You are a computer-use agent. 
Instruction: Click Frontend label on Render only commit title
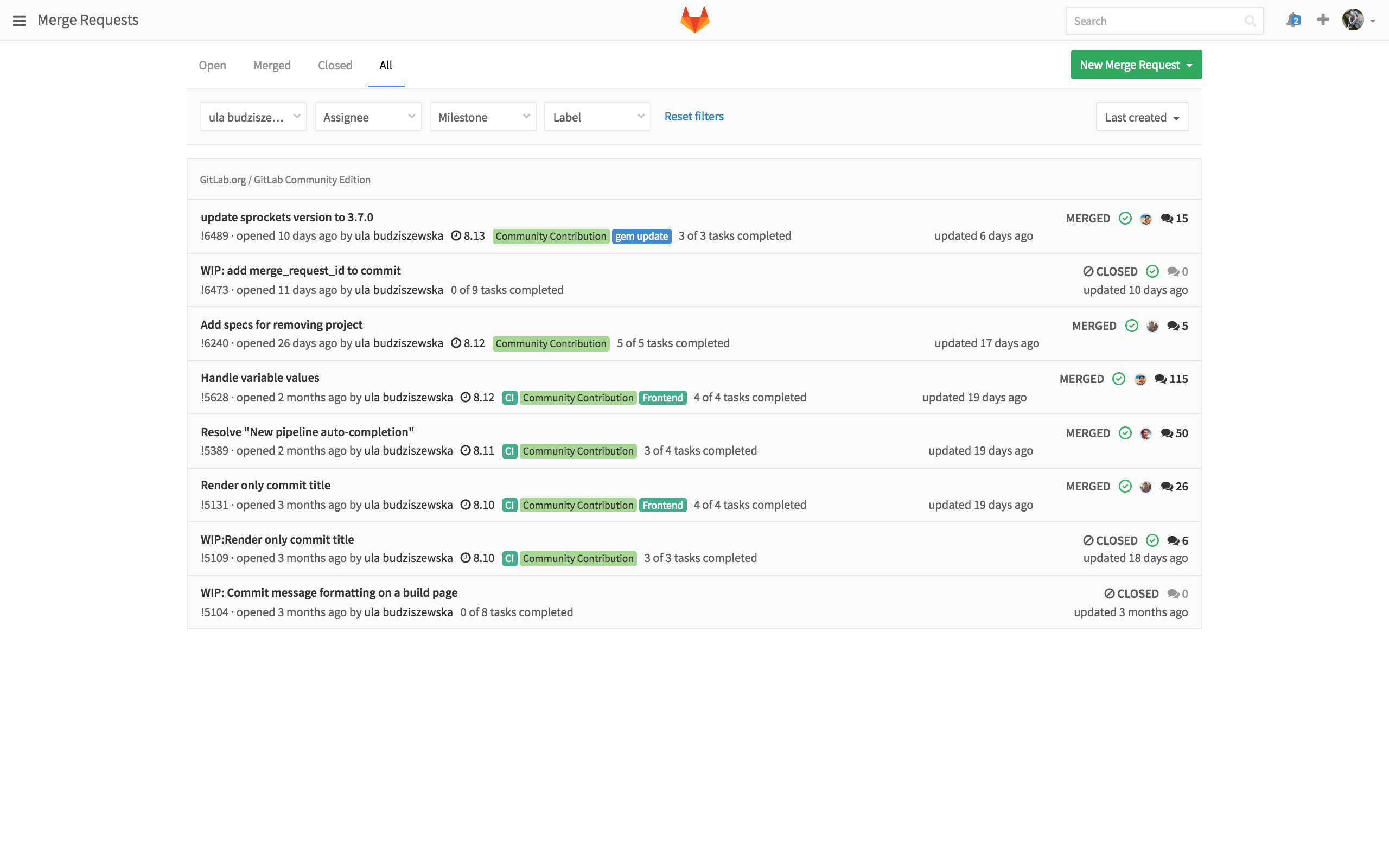(662, 505)
